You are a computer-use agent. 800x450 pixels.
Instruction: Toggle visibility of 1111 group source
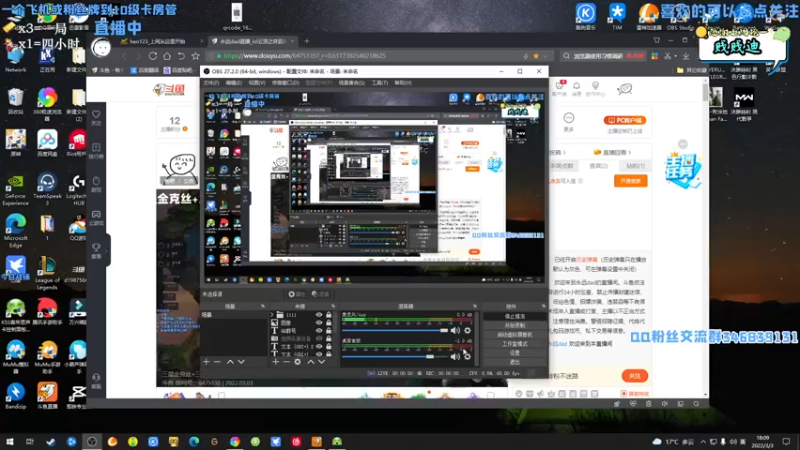pyautogui.click(x=319, y=315)
